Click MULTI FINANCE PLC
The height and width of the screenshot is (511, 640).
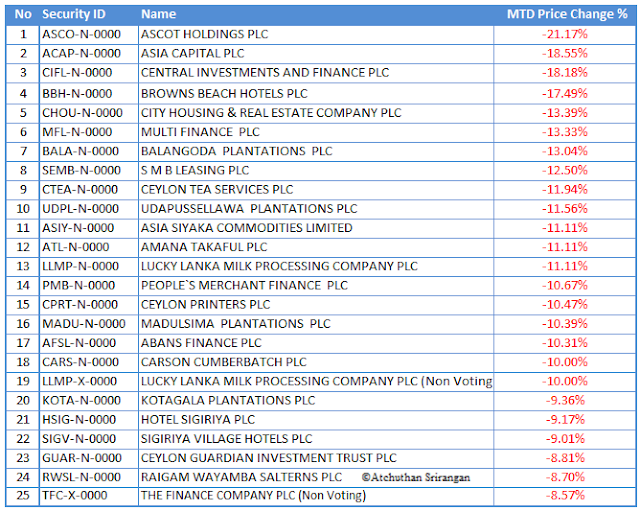200,132
